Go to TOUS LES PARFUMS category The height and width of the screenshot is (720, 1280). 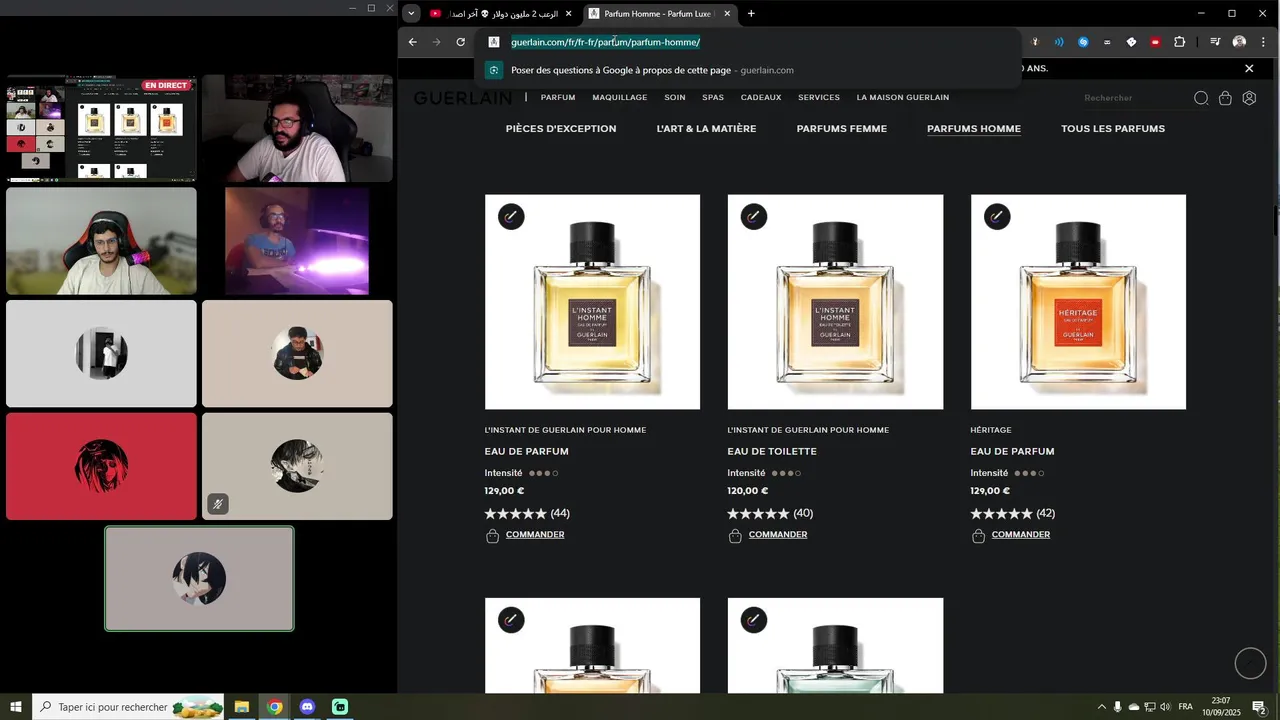coord(1113,129)
